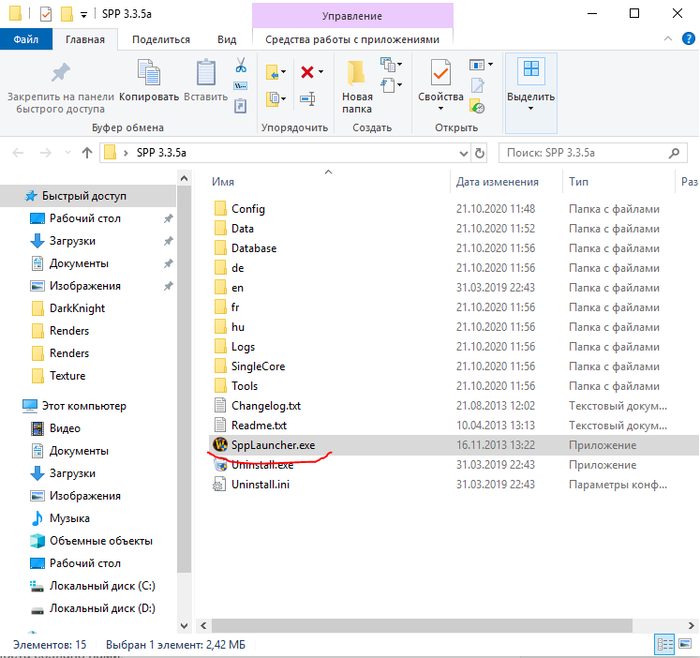Click the Move to folder icon

pos(272,72)
